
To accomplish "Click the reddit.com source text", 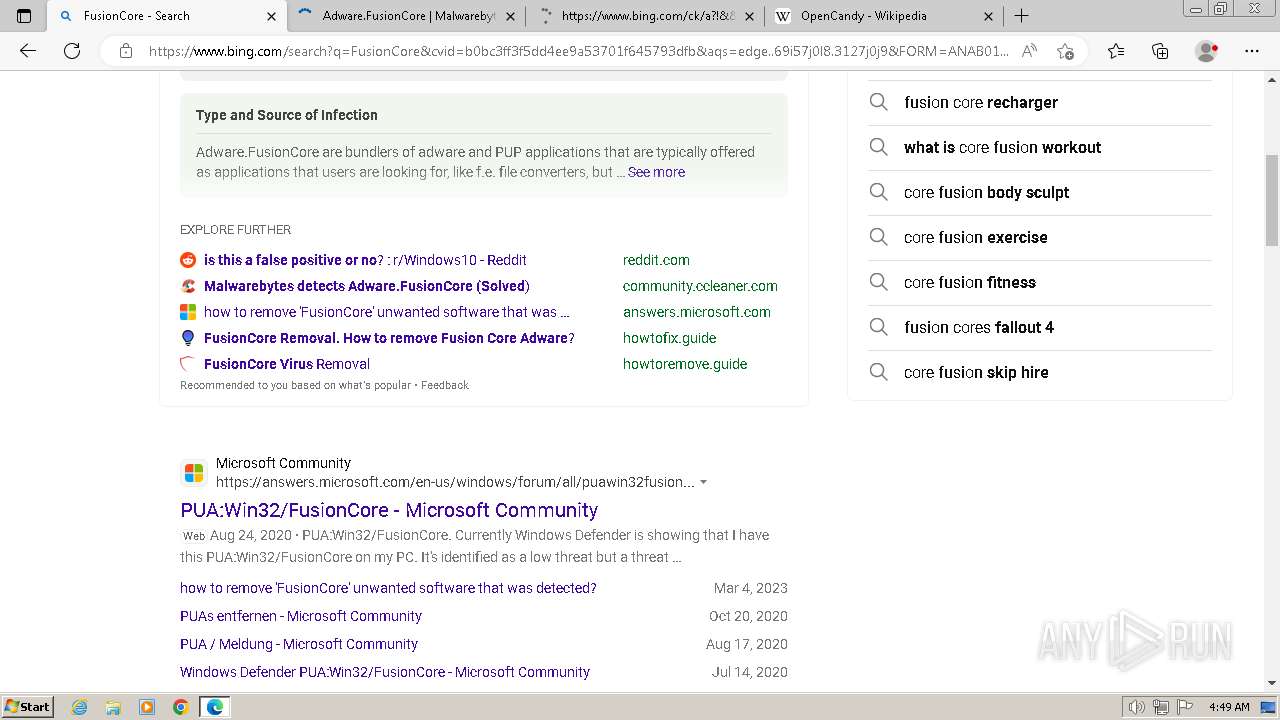I will pos(656,260).
